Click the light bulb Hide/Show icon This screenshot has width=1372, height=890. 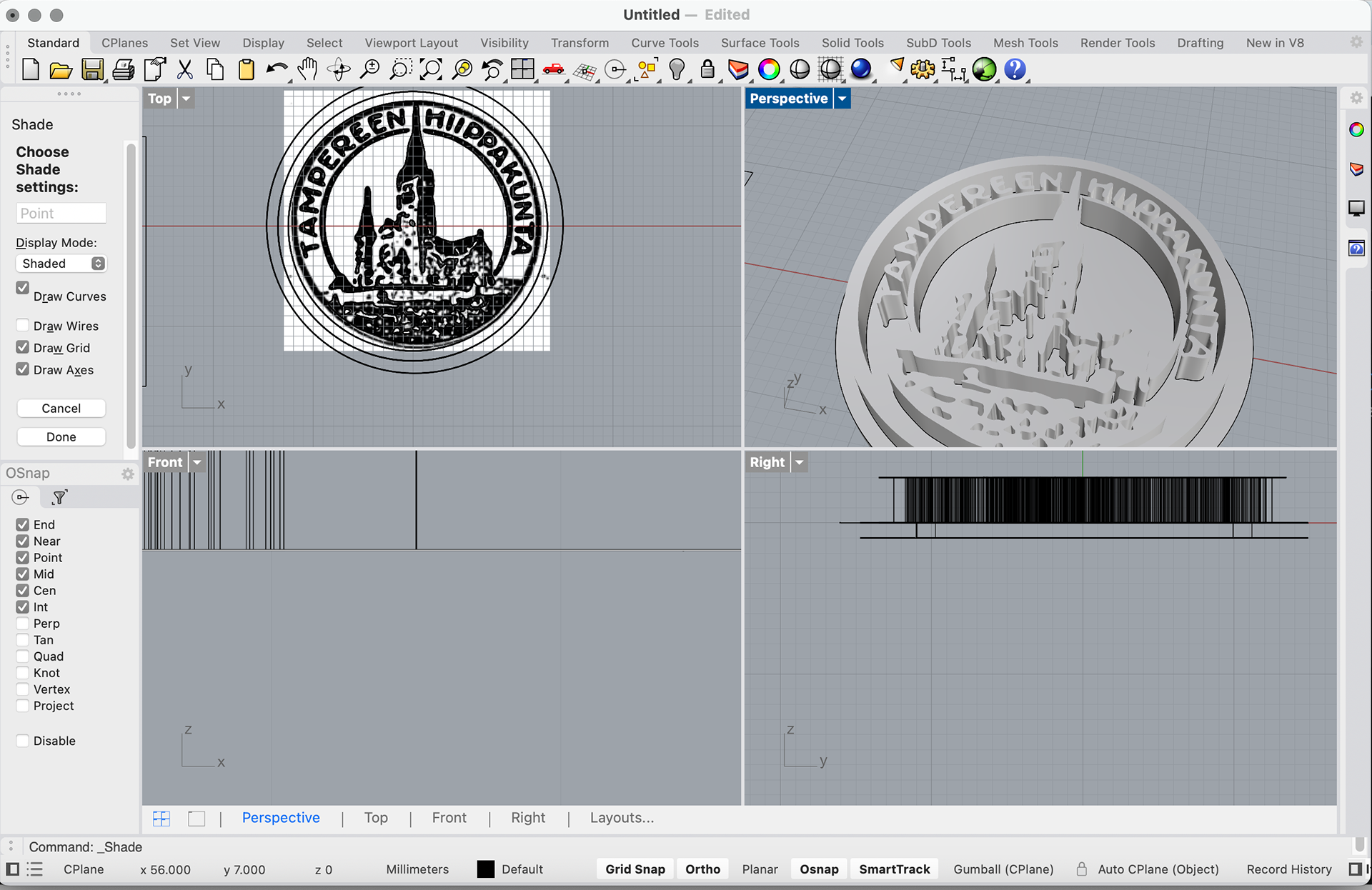click(677, 69)
